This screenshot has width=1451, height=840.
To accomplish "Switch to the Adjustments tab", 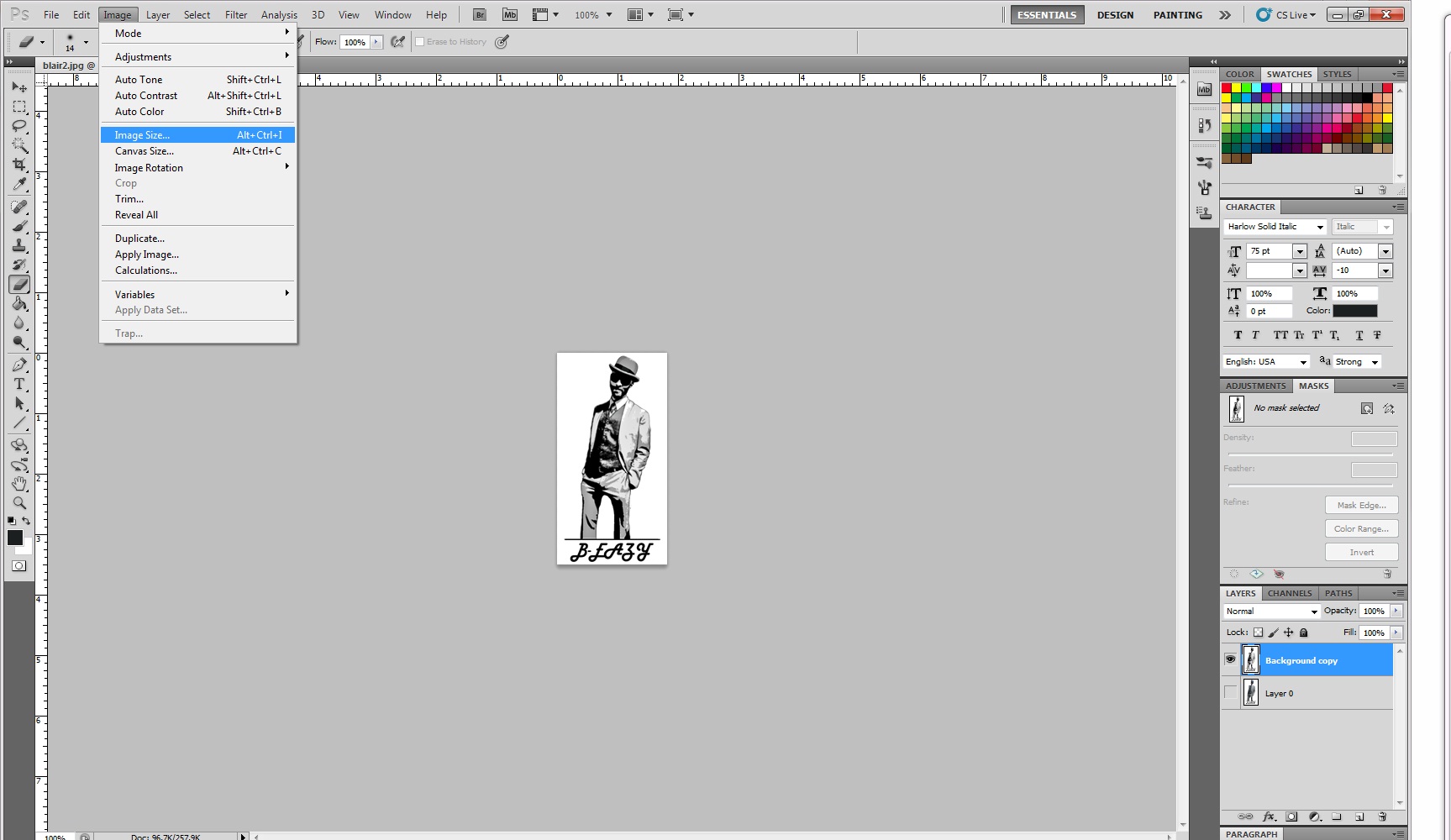I will [x=1255, y=386].
